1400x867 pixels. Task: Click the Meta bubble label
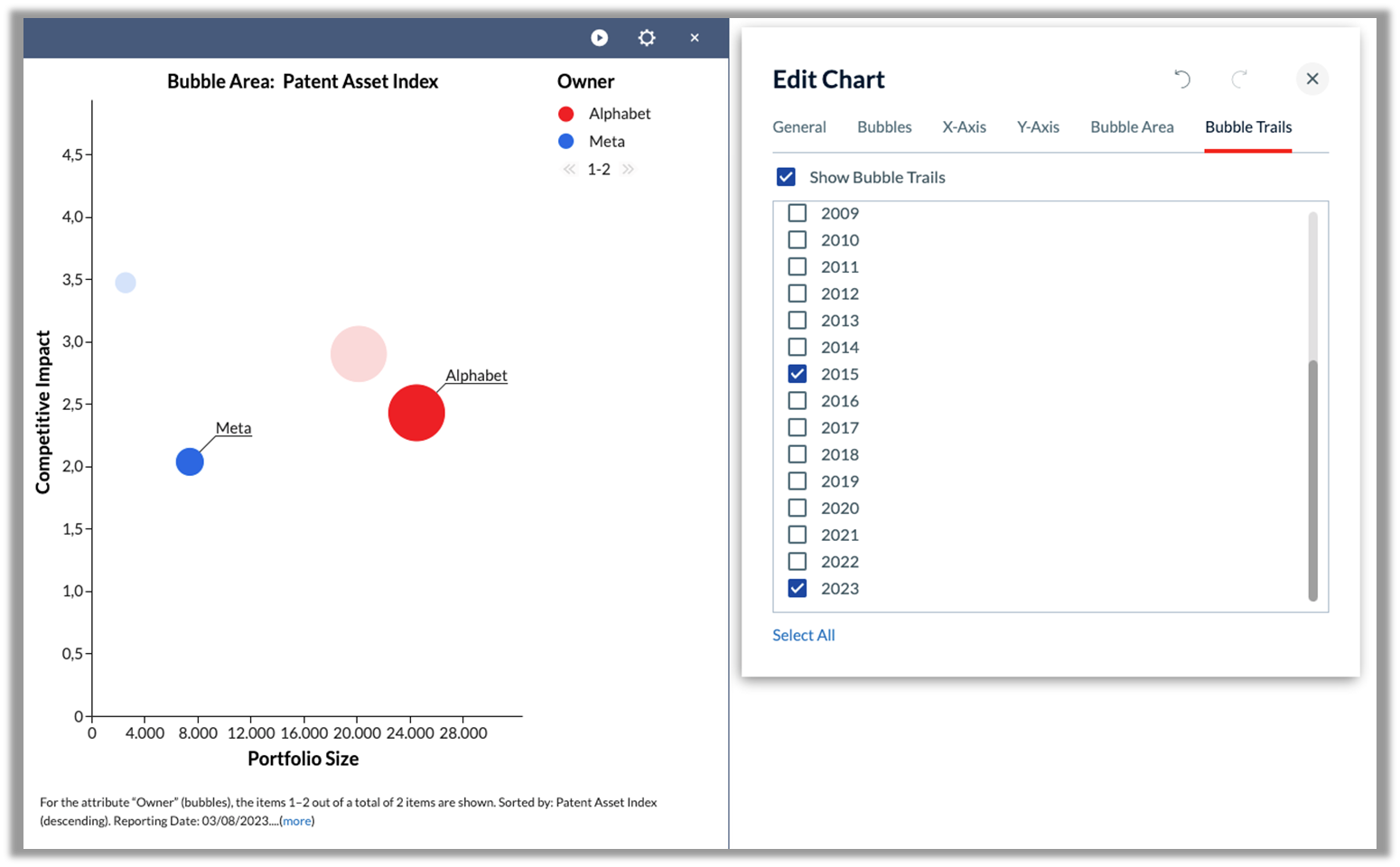233,428
